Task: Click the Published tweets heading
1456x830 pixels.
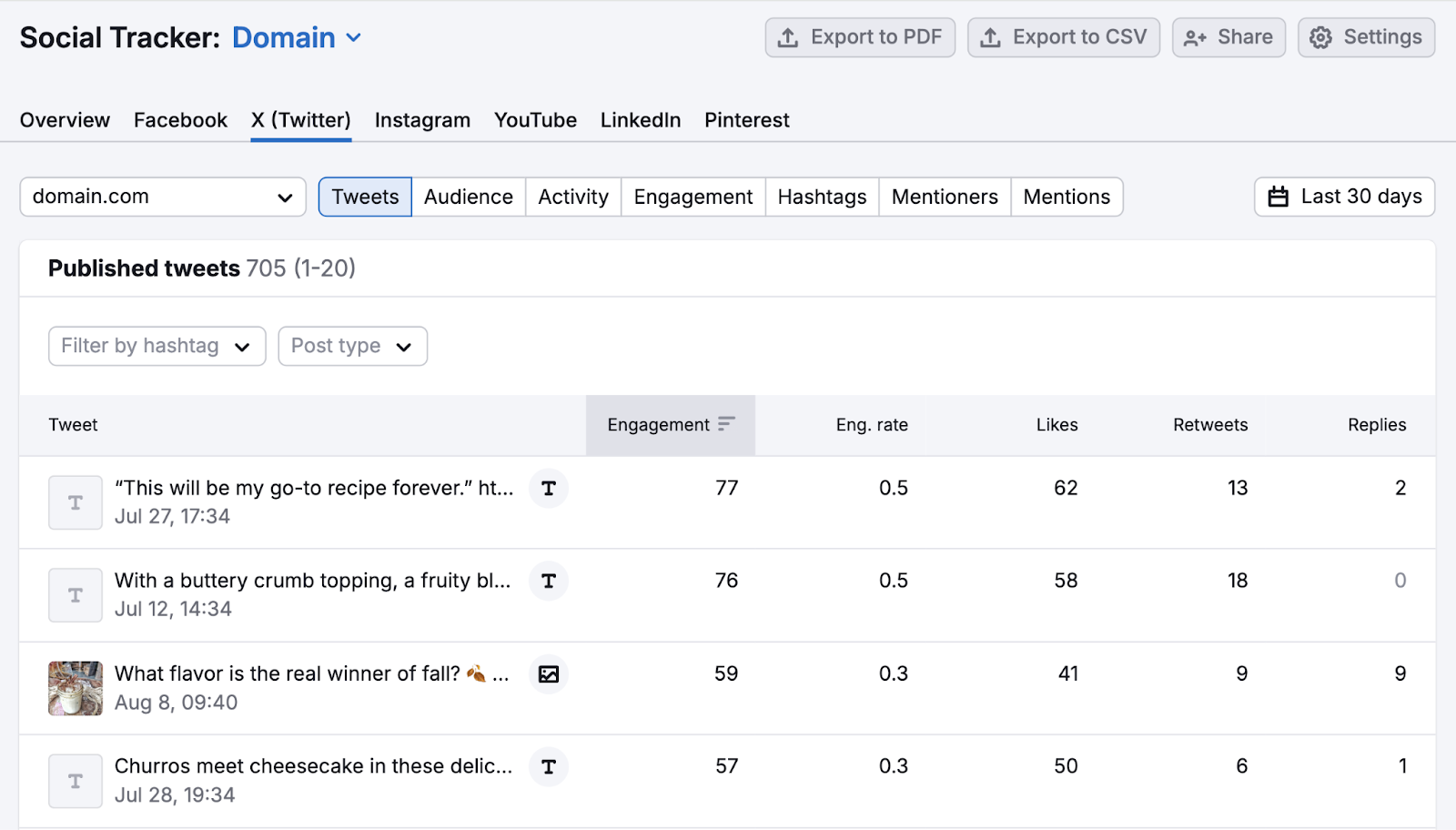Action: tap(144, 268)
